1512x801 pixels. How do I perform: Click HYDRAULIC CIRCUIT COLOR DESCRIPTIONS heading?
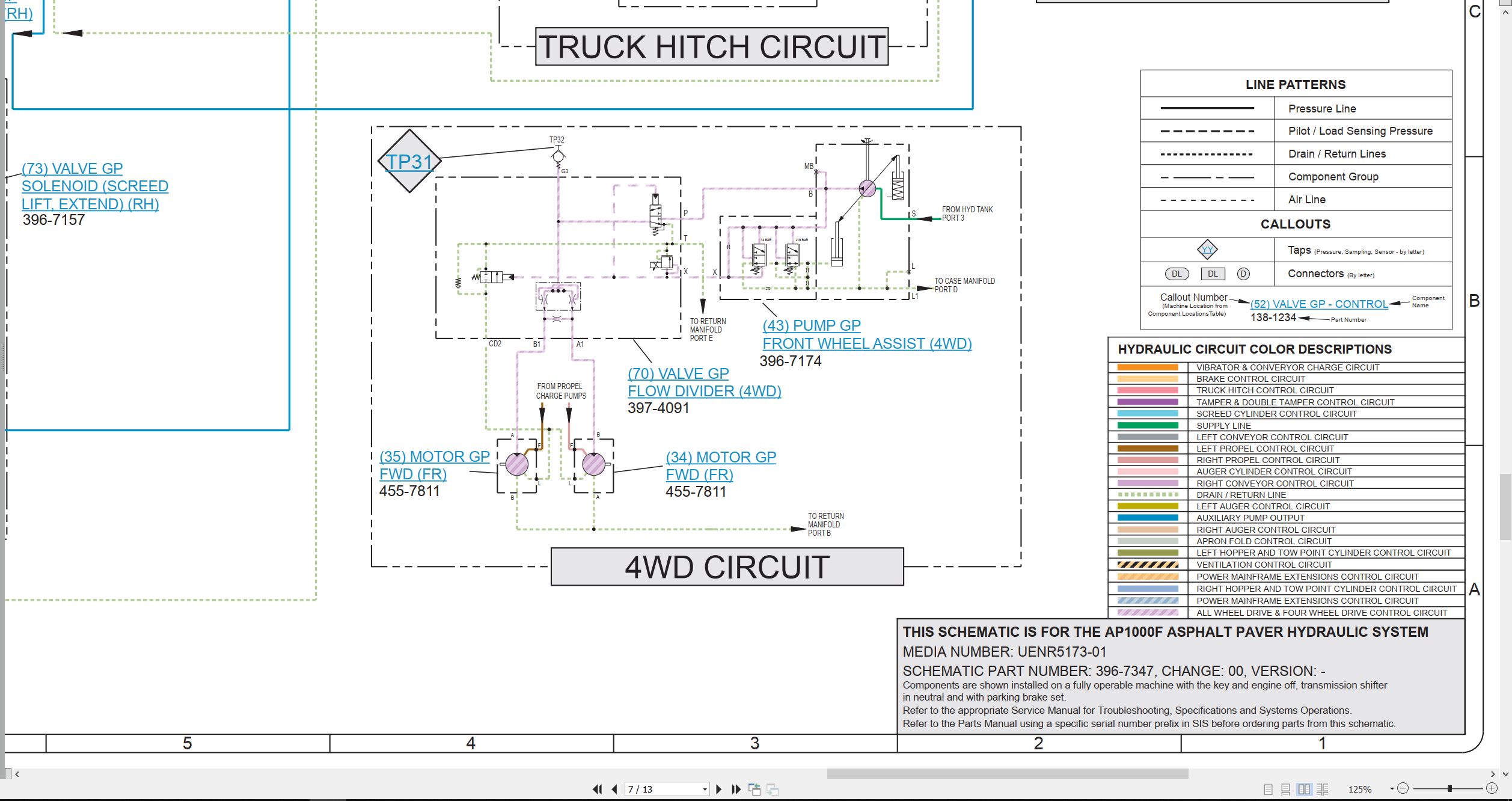(1255, 349)
